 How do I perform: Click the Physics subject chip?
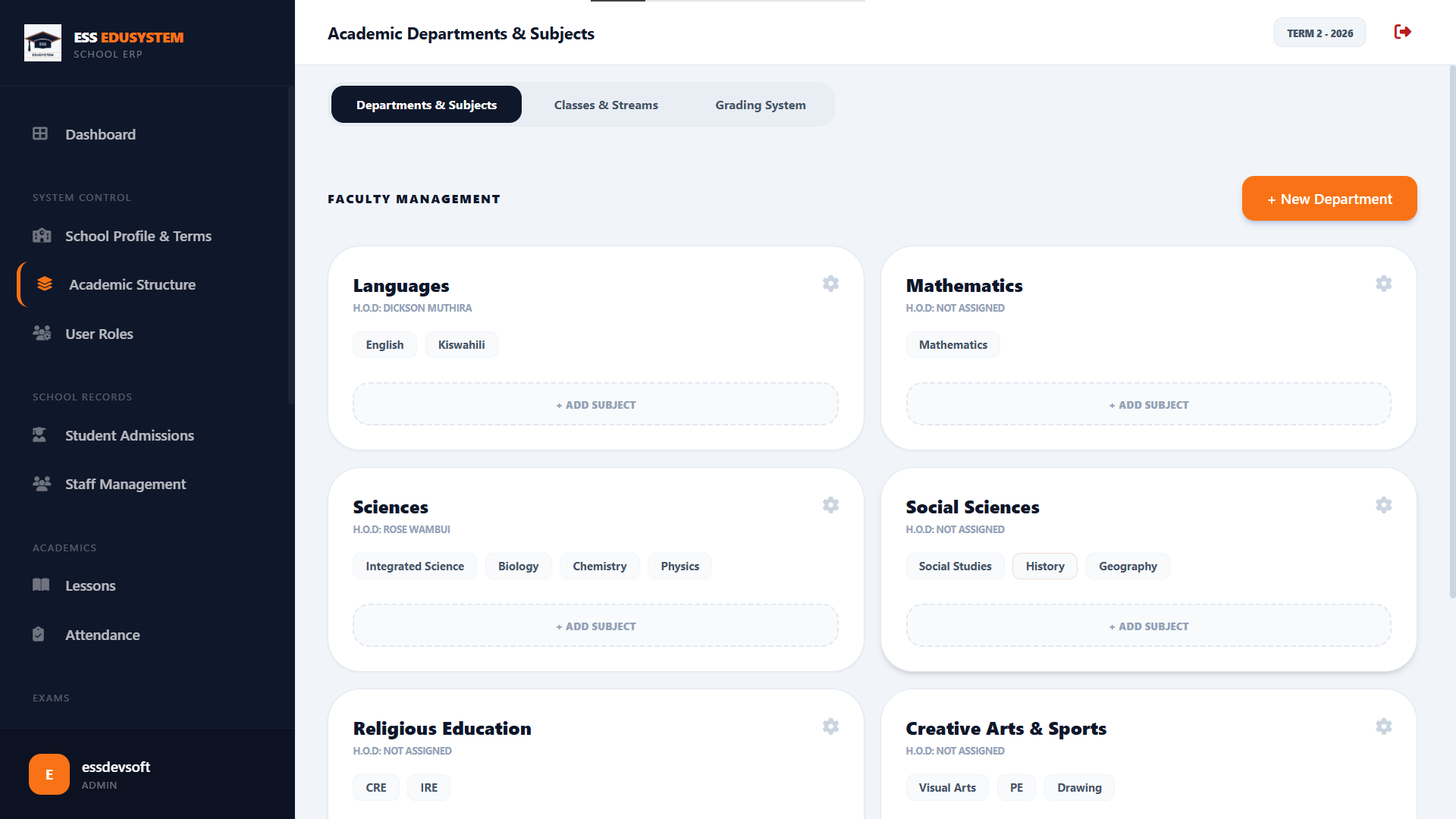click(679, 566)
